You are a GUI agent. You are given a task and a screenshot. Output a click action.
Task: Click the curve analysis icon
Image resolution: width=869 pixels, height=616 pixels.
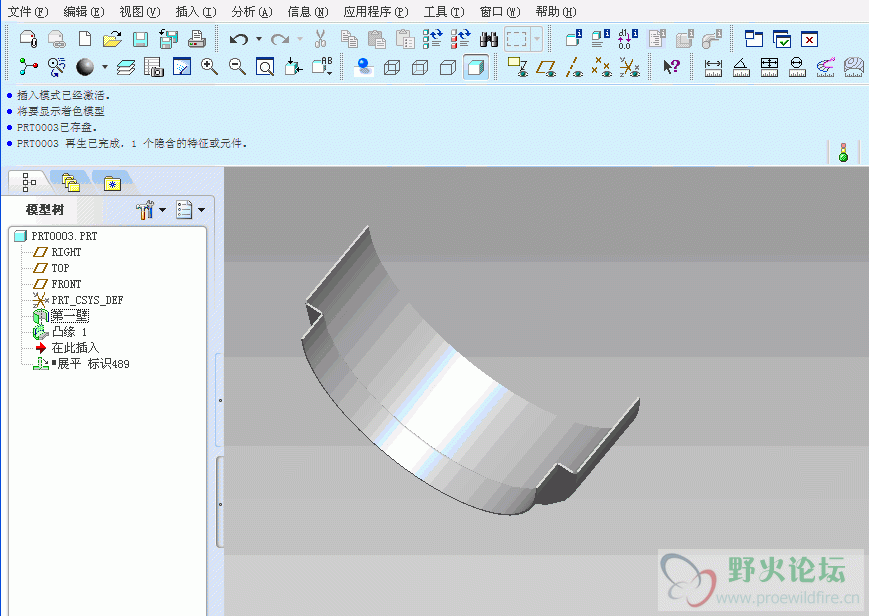[825, 67]
